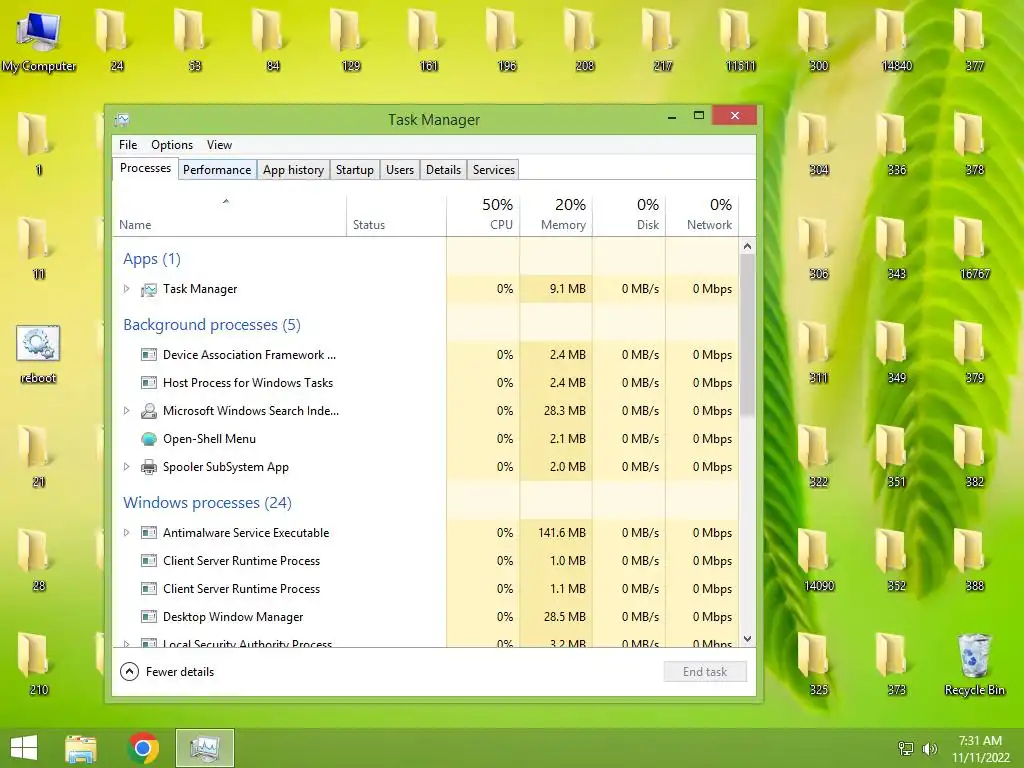
Task: Click the Task Manager taskbar button
Action: click(204, 748)
